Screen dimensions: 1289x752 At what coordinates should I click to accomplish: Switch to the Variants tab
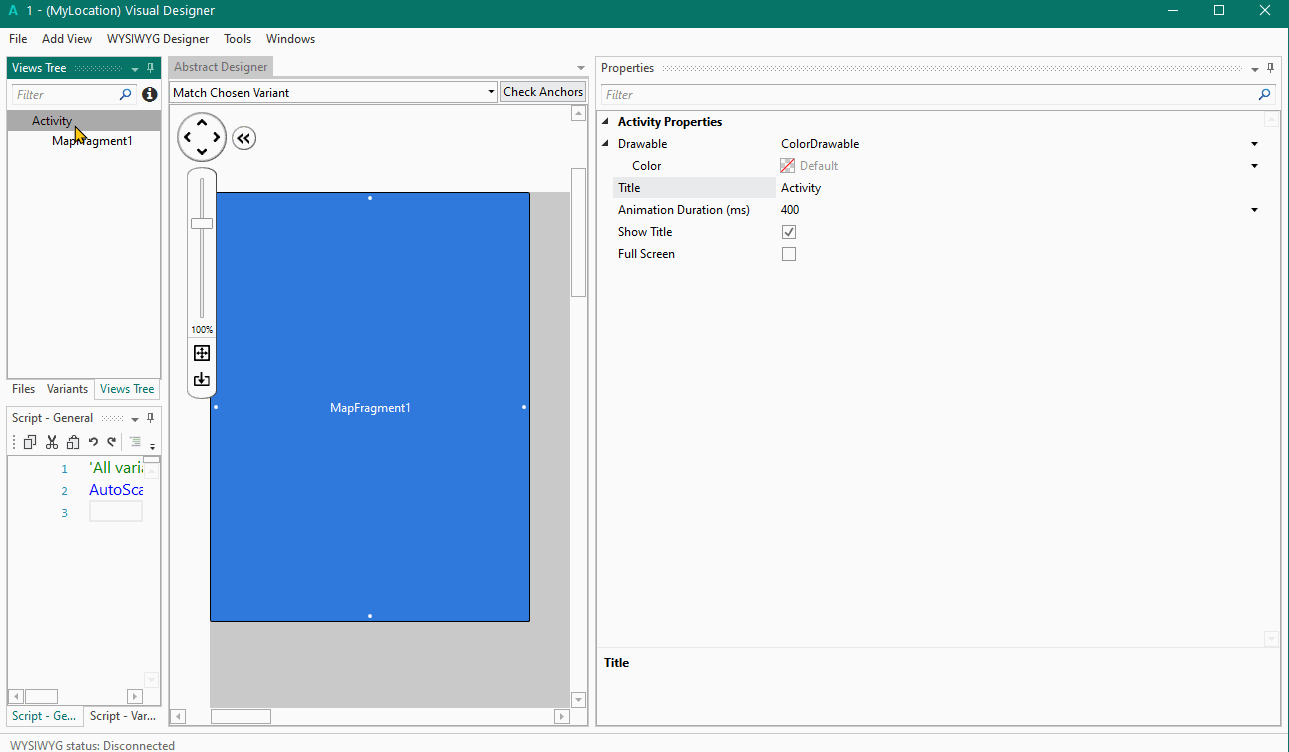[x=68, y=389]
